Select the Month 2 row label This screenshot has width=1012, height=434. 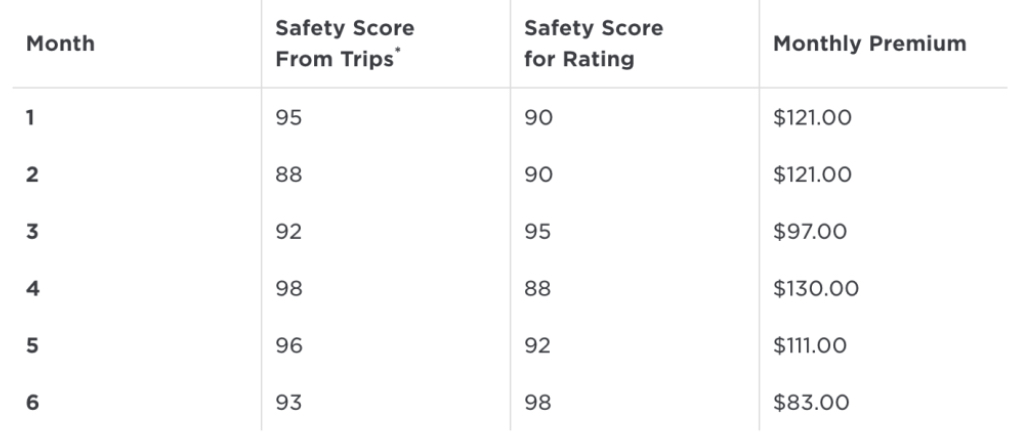(31, 175)
